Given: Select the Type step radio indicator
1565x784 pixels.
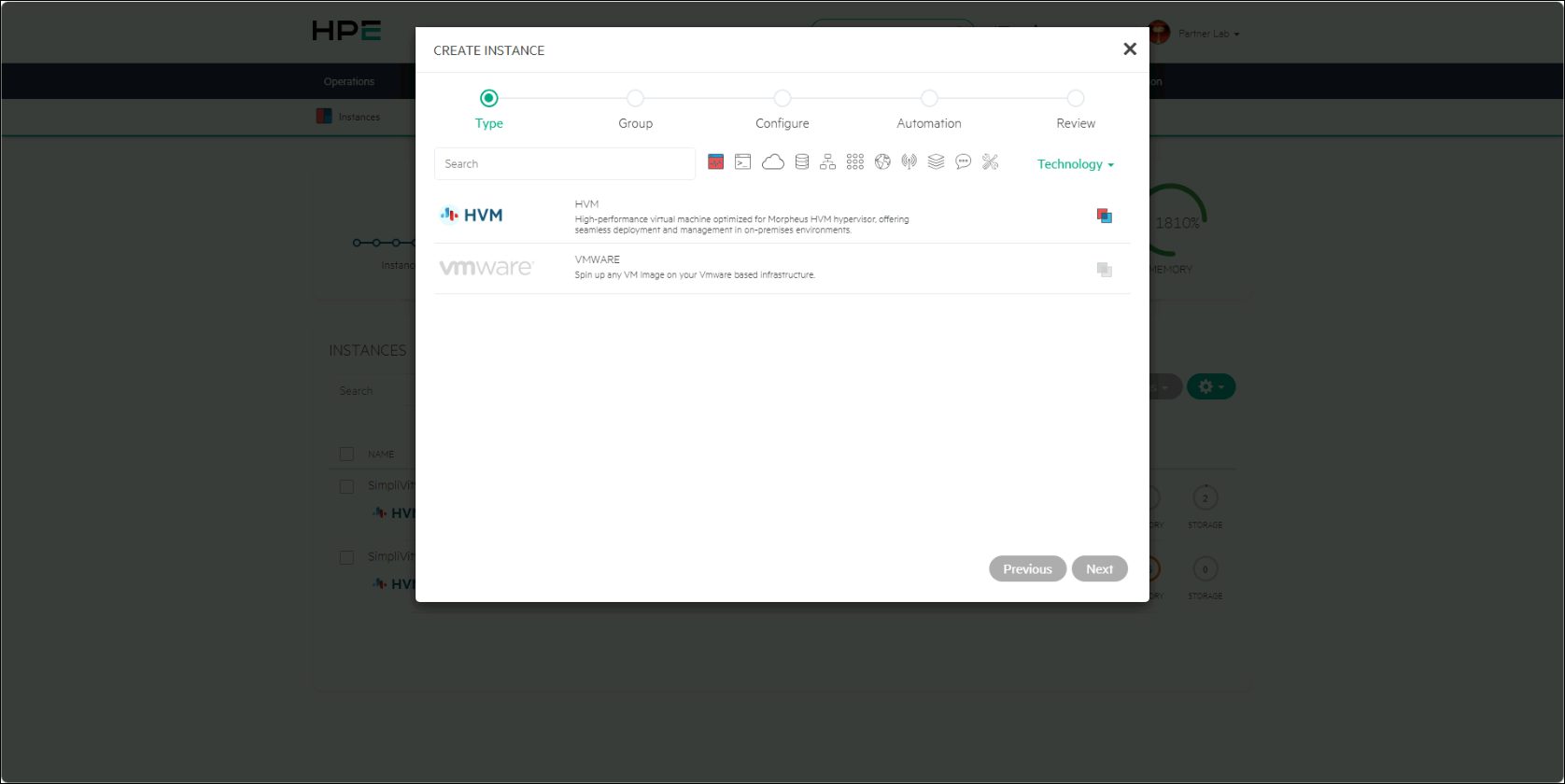Looking at the screenshot, I should (x=489, y=98).
